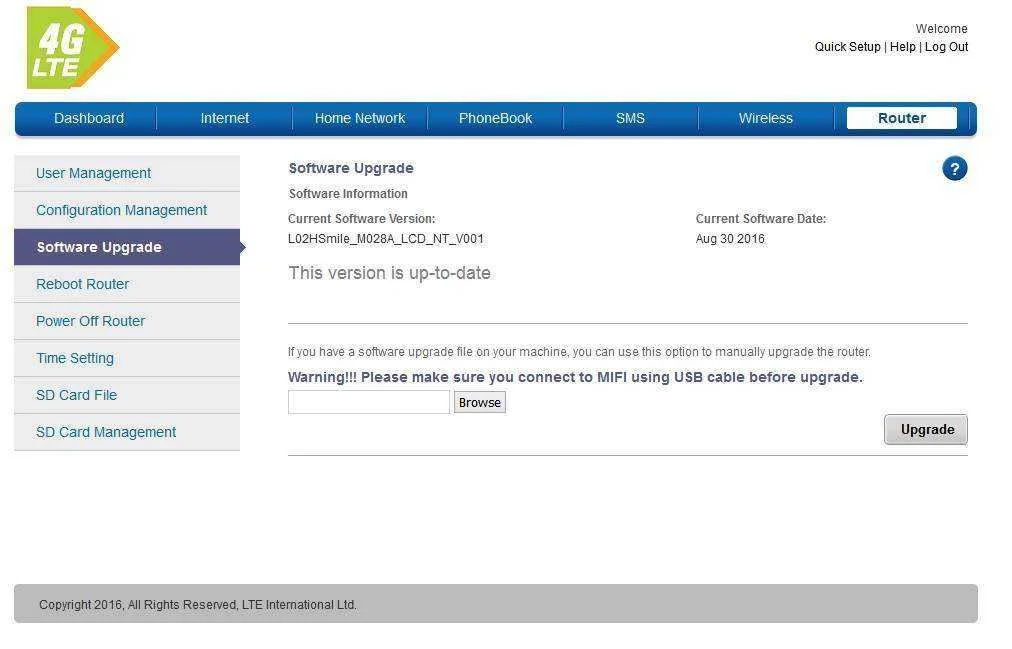The height and width of the screenshot is (649, 1012).
Task: Select the Router tab
Action: pyautogui.click(x=902, y=119)
